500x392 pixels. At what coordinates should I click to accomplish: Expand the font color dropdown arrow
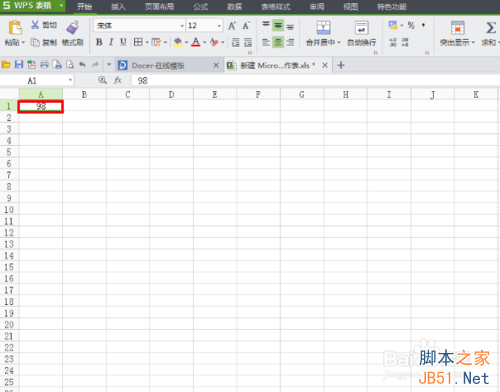204,42
